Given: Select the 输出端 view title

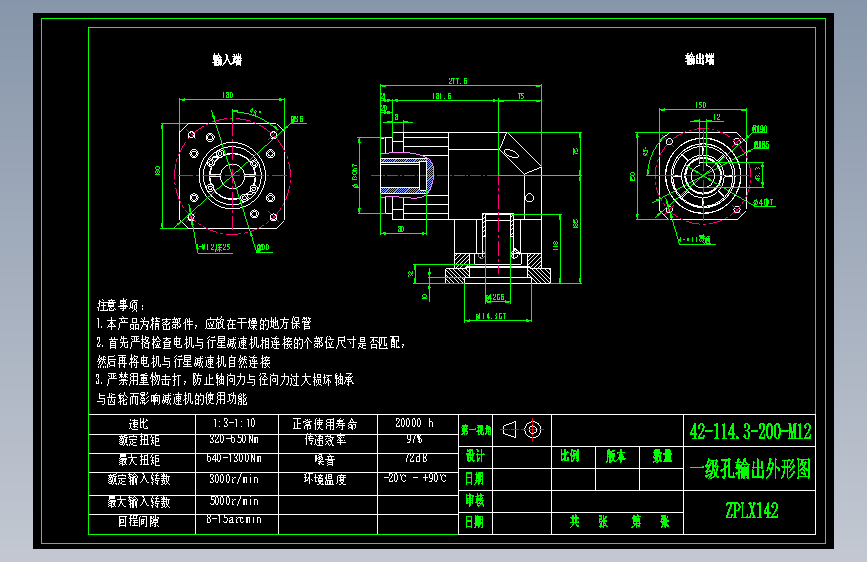Looking at the screenshot, I should 699,59.
